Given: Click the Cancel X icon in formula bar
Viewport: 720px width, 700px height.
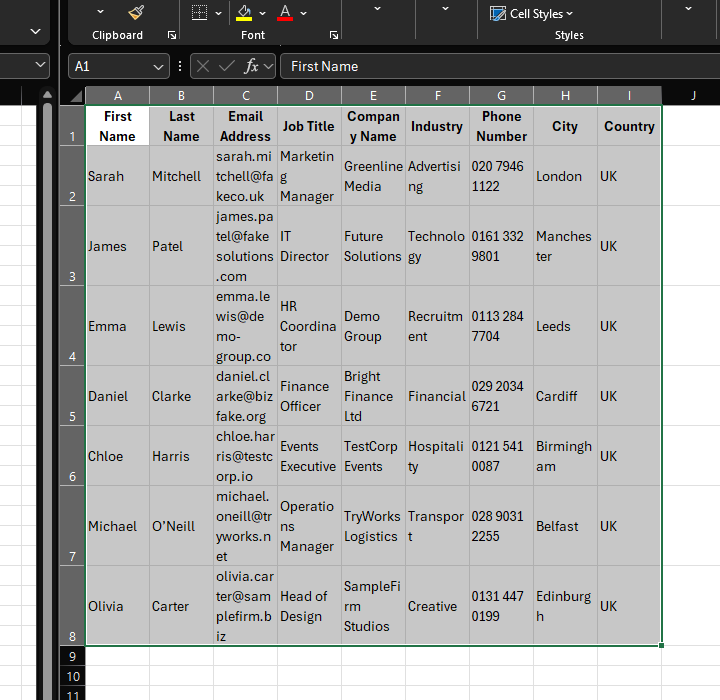Looking at the screenshot, I should [x=203, y=66].
